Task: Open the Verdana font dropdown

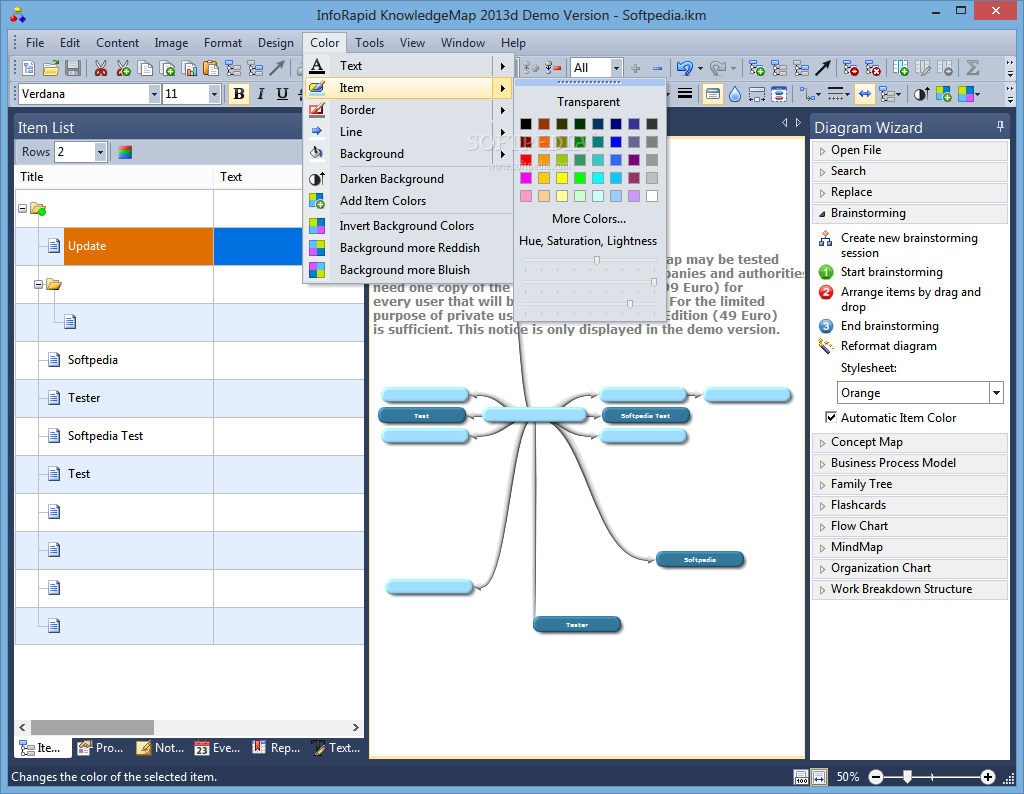Action: [x=154, y=94]
